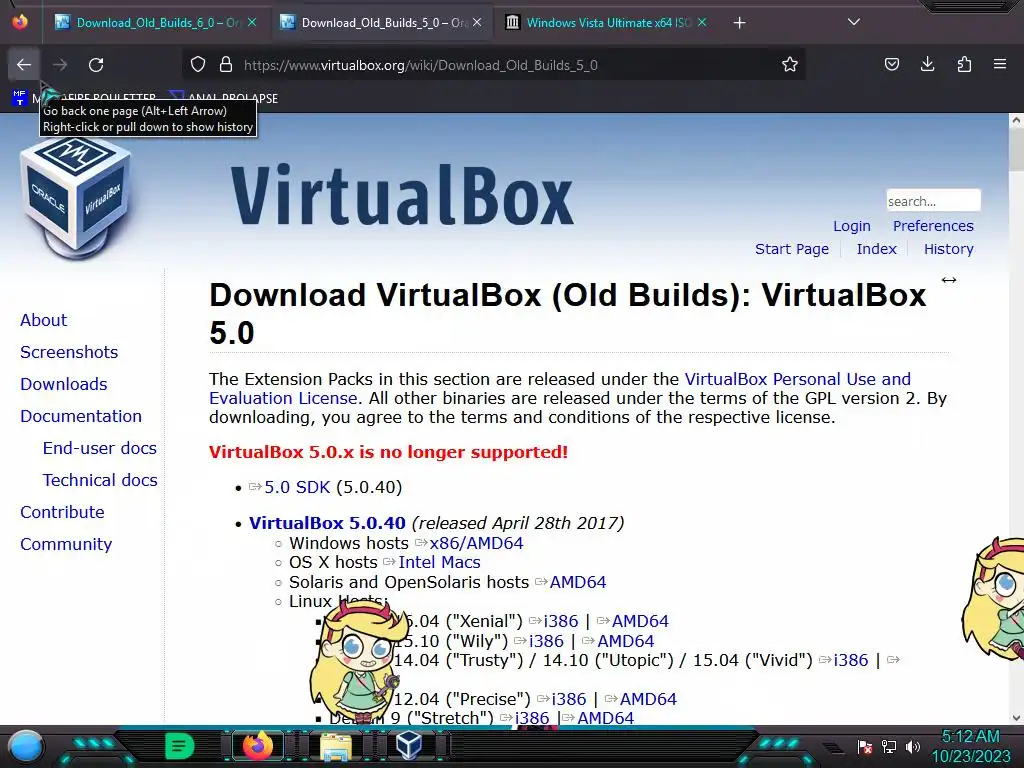Screen dimensions: 1024x768
Task: Open Community in the sidebar
Action: coord(66,544)
